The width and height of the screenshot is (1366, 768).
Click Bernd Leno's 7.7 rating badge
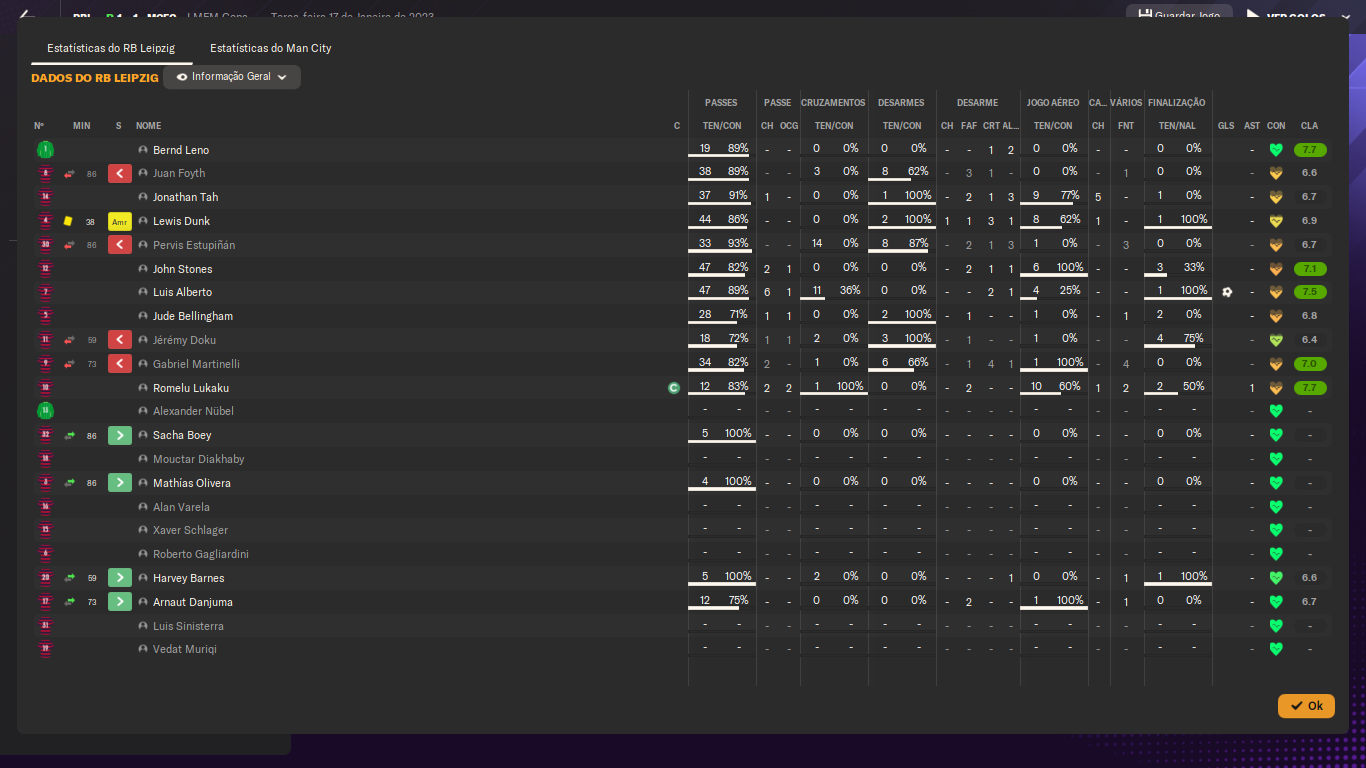pyautogui.click(x=1310, y=150)
